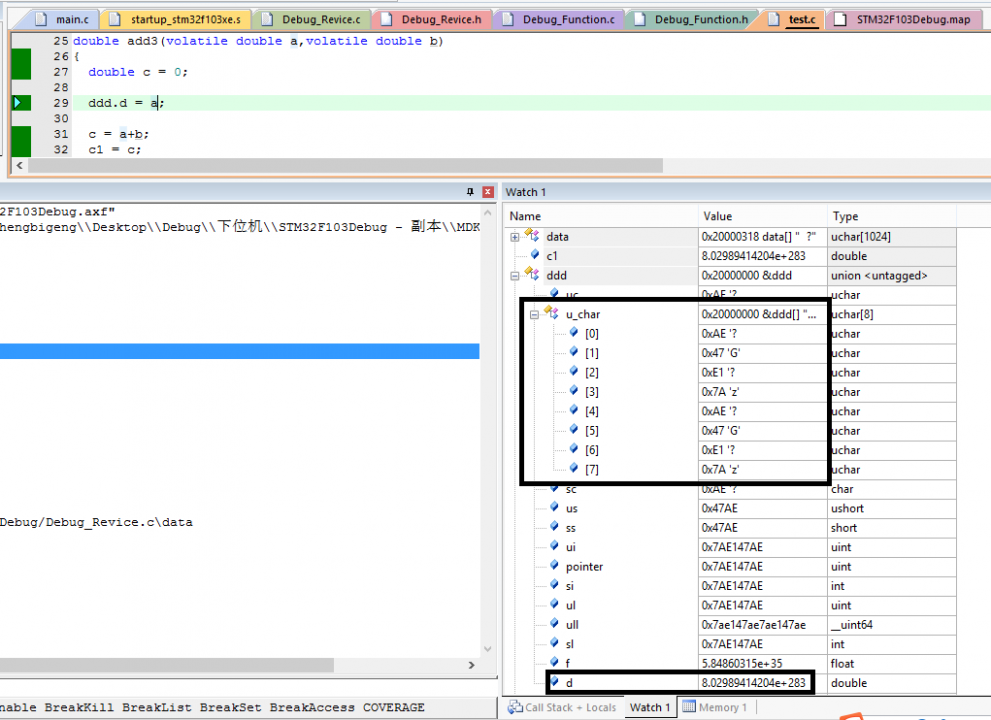Click the Type column header
This screenshot has width=991, height=720.
click(x=845, y=216)
